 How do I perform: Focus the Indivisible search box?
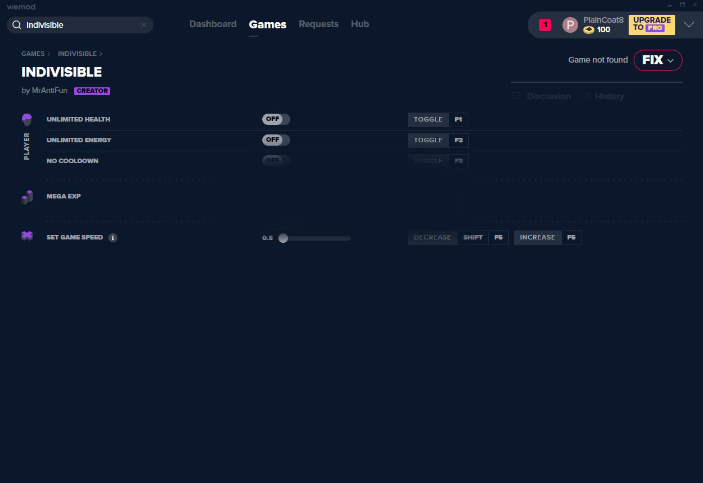[80, 25]
